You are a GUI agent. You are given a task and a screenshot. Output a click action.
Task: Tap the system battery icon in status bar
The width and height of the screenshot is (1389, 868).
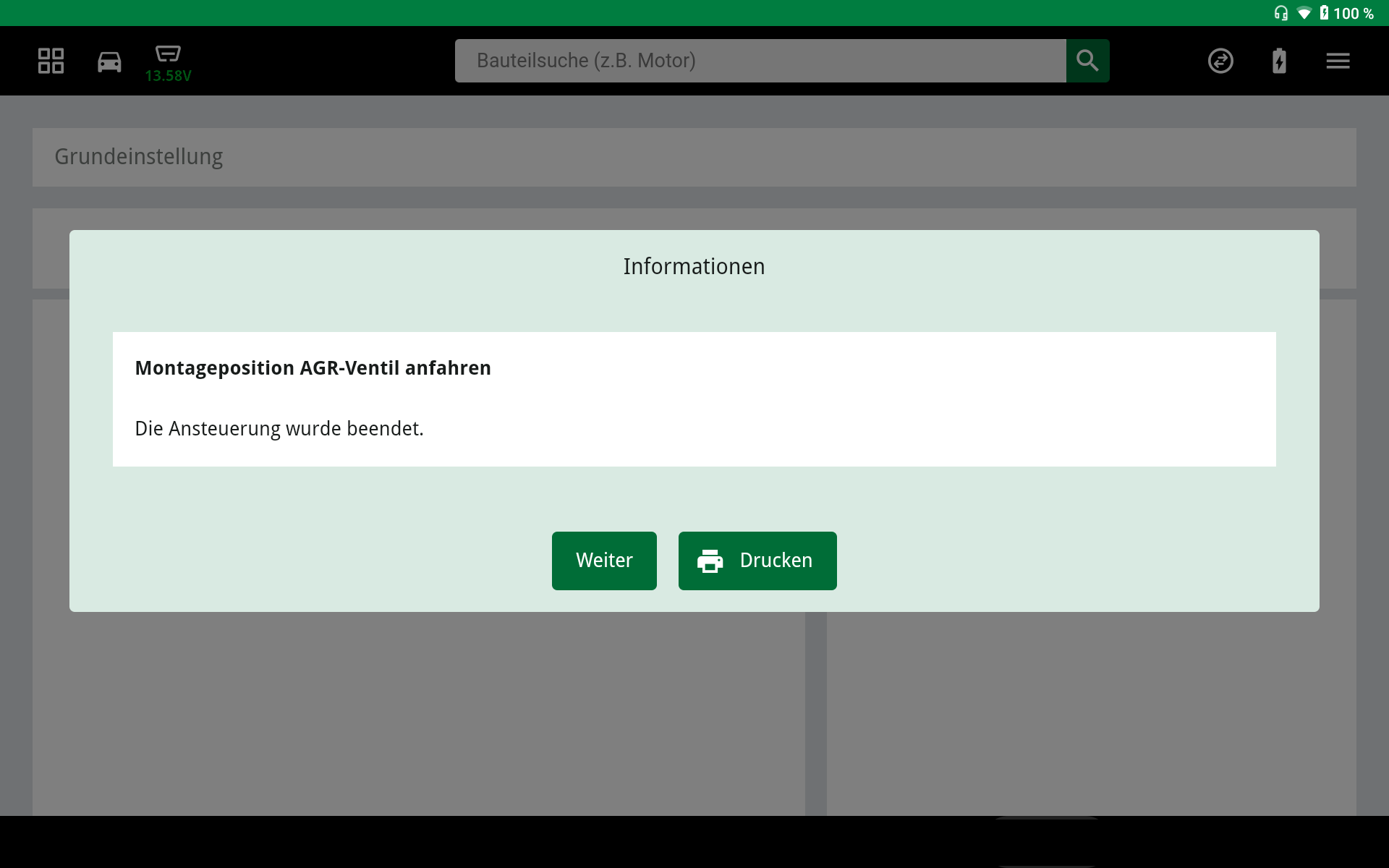pos(1324,13)
